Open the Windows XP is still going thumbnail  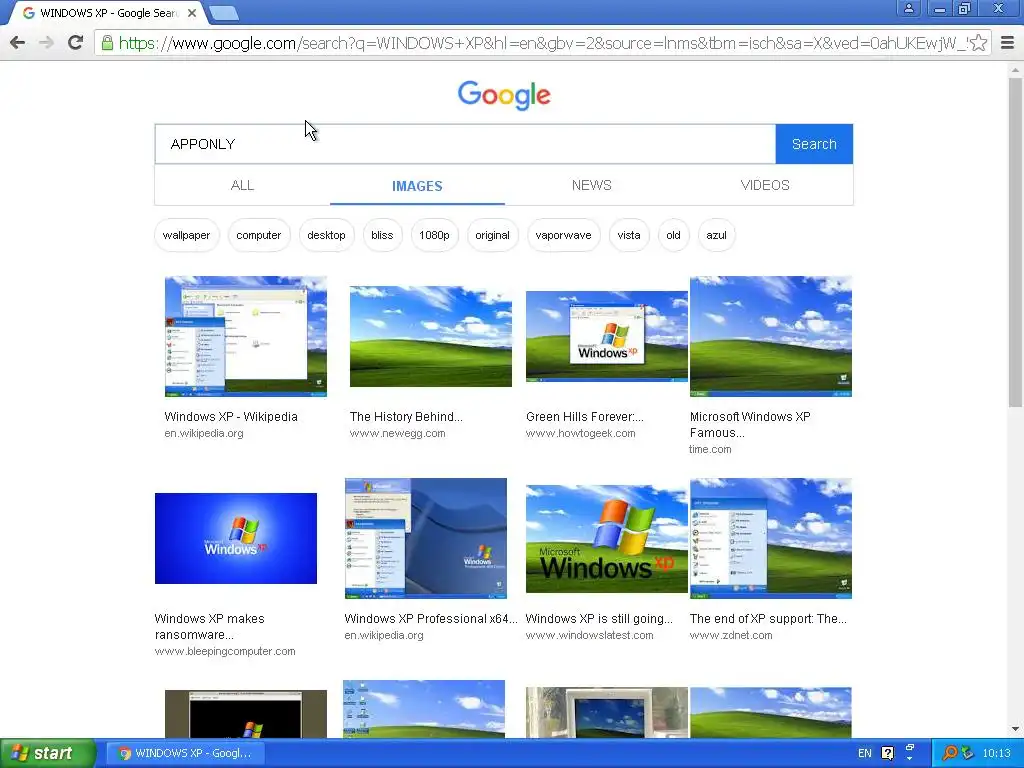pos(607,539)
